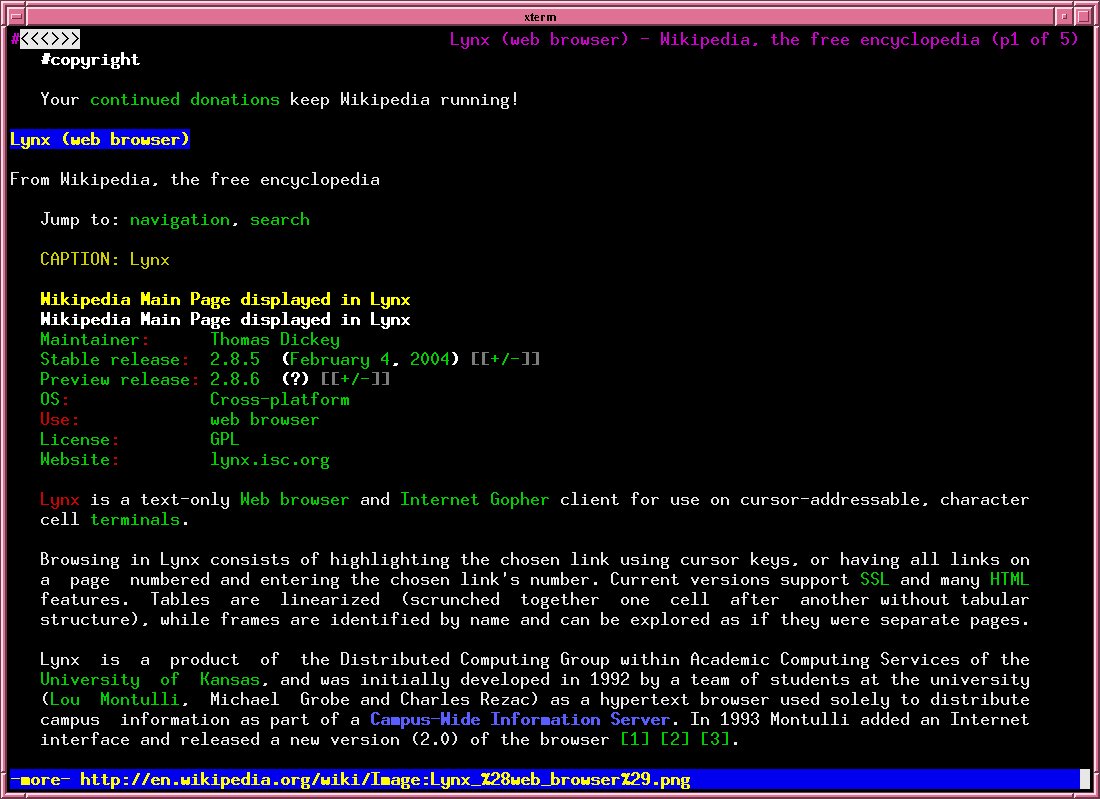Click 'From Wikipedia, the free encyclopedia' line
Viewport: 1100px width, 799px height.
click(195, 180)
